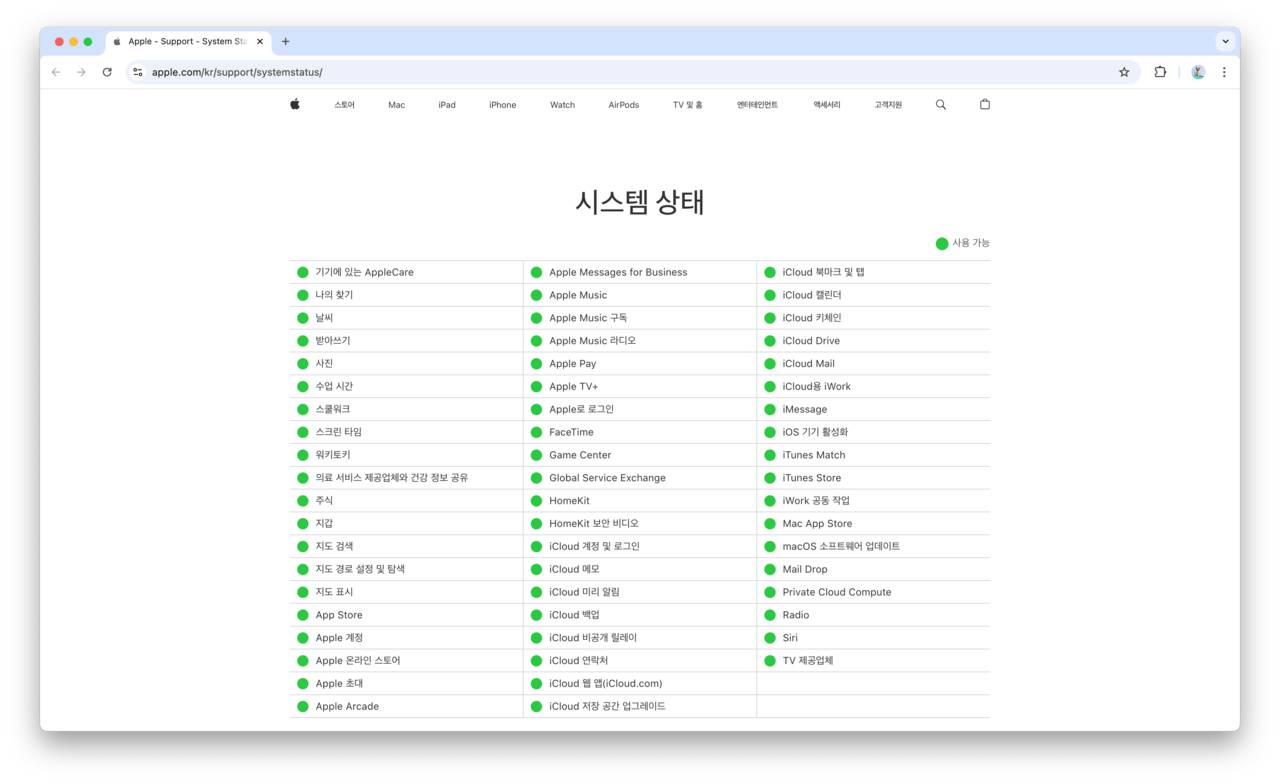Reload the page
The image size is (1280, 784).
coord(107,72)
